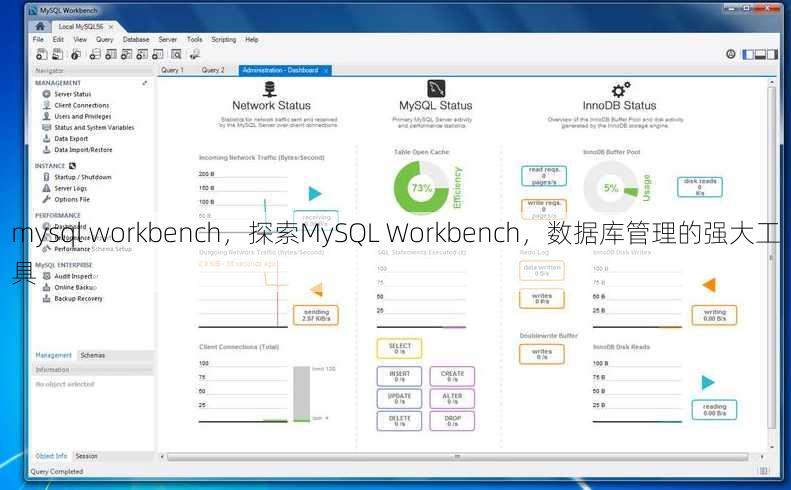Click the InnoDB Buffer Pool 5% donut
Viewport: 791px width, 490px height.
pos(611,188)
